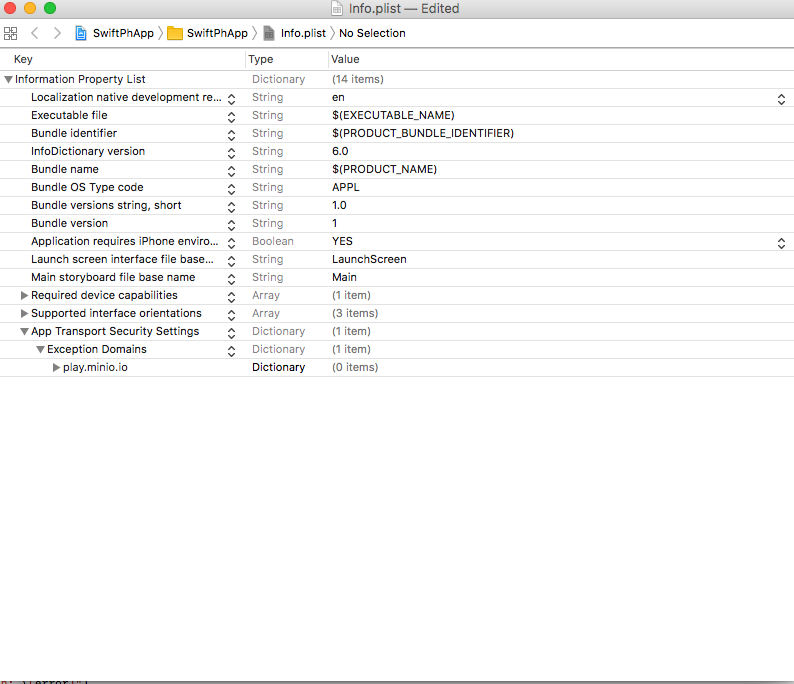Expand the Supported interface orientations array
The height and width of the screenshot is (684, 794).
(x=25, y=313)
